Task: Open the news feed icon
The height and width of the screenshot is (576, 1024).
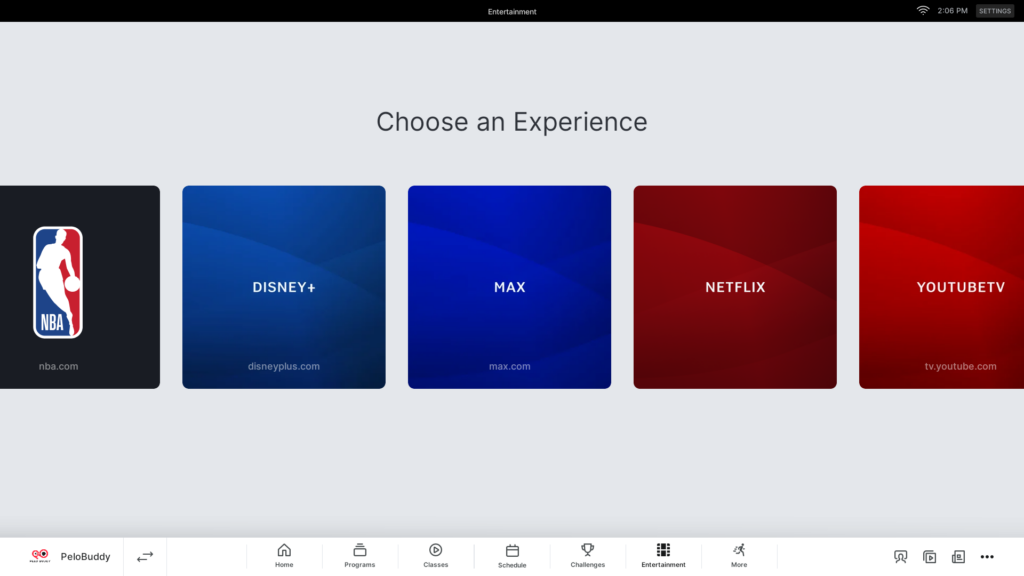Action: click(958, 557)
